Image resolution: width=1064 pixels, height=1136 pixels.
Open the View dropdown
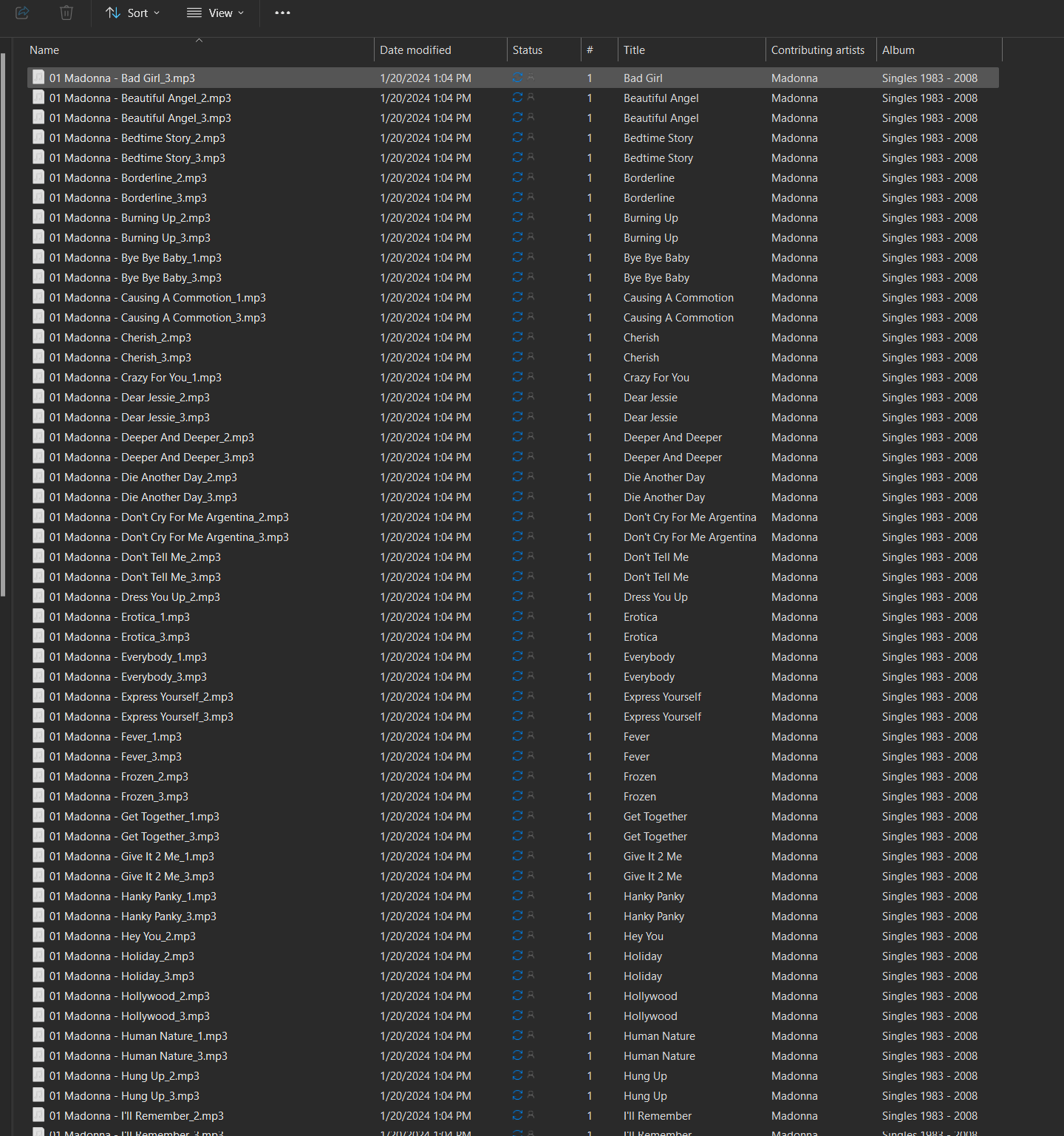click(x=216, y=13)
